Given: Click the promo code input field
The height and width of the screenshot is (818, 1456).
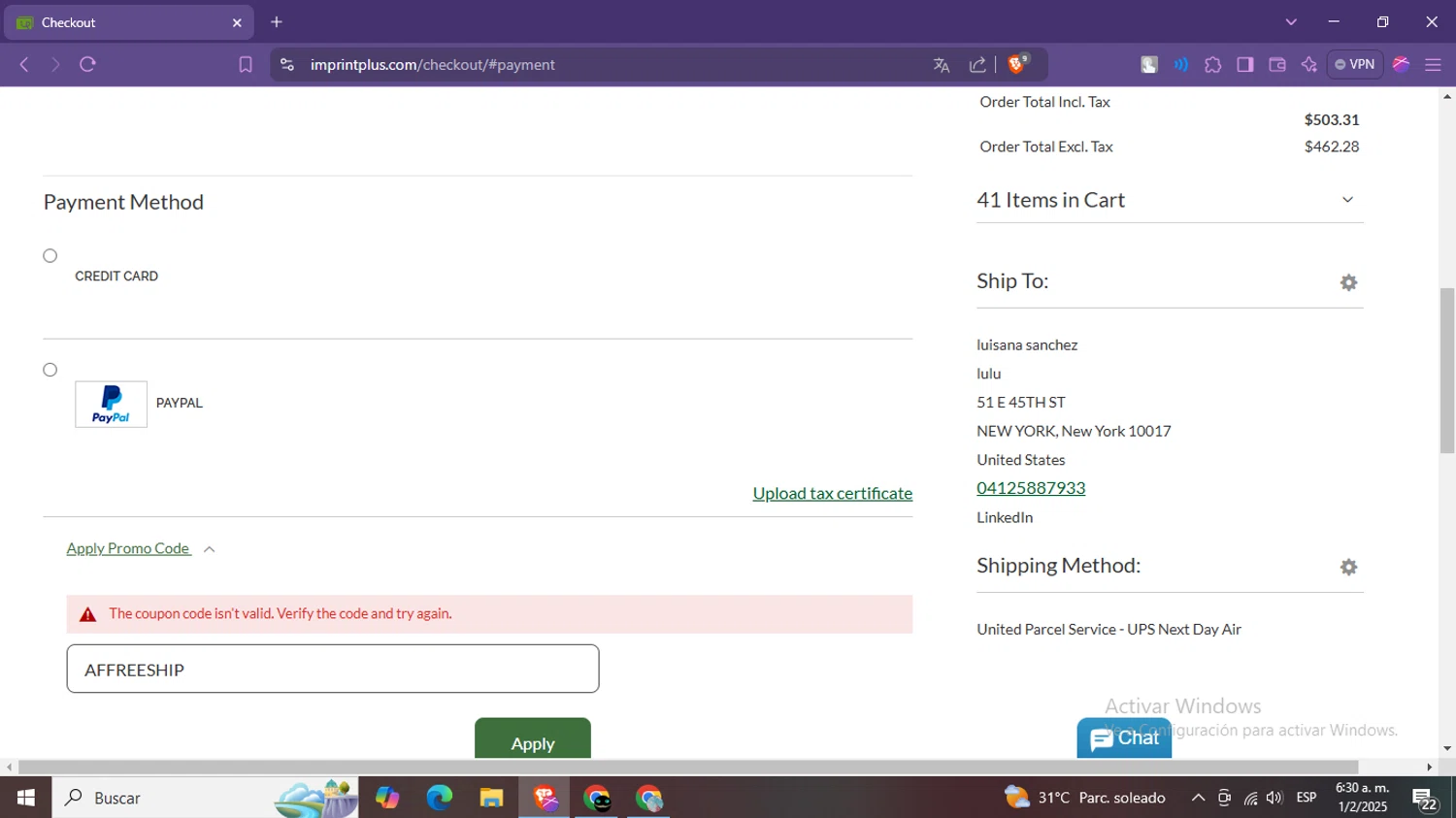Looking at the screenshot, I should 333,669.
